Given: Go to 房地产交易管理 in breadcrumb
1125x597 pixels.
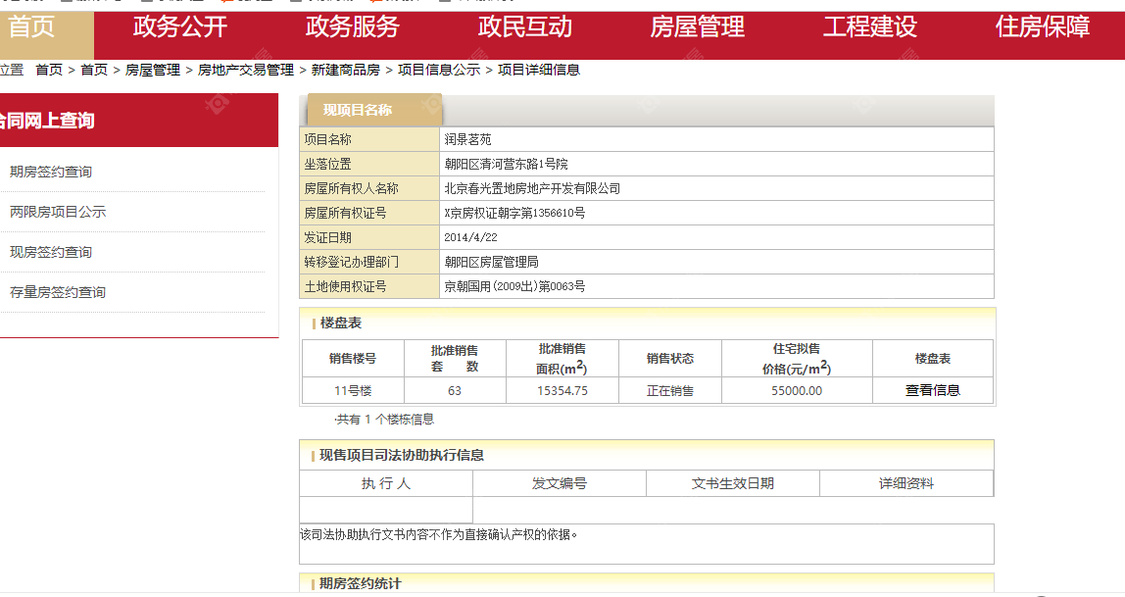Looking at the screenshot, I should 246,70.
